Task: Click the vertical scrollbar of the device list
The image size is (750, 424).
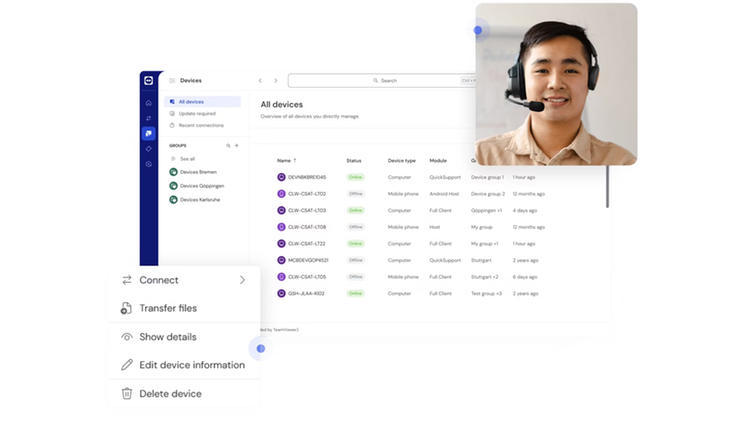Action: point(607,187)
